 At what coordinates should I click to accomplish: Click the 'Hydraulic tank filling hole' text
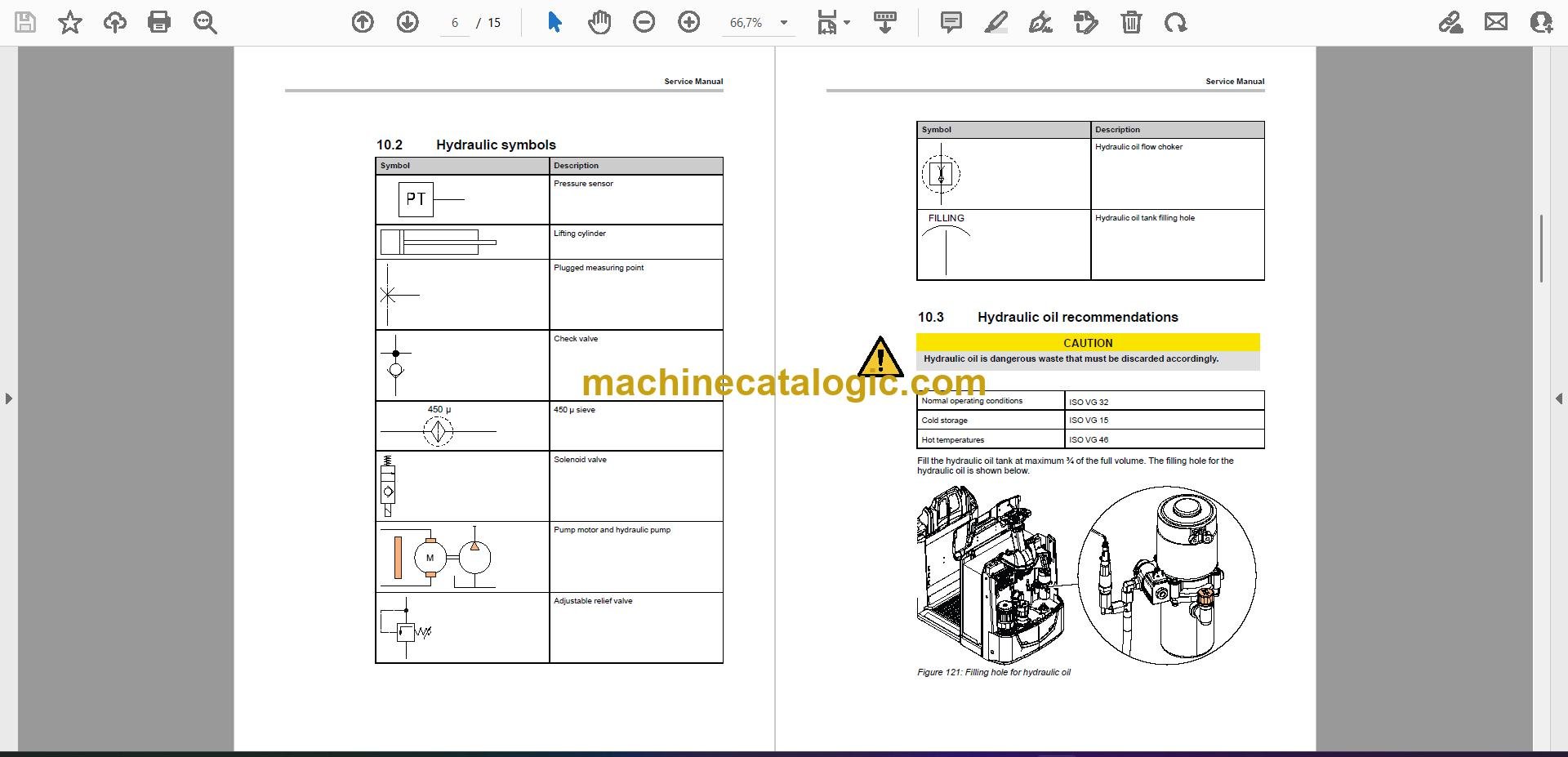click(1144, 218)
